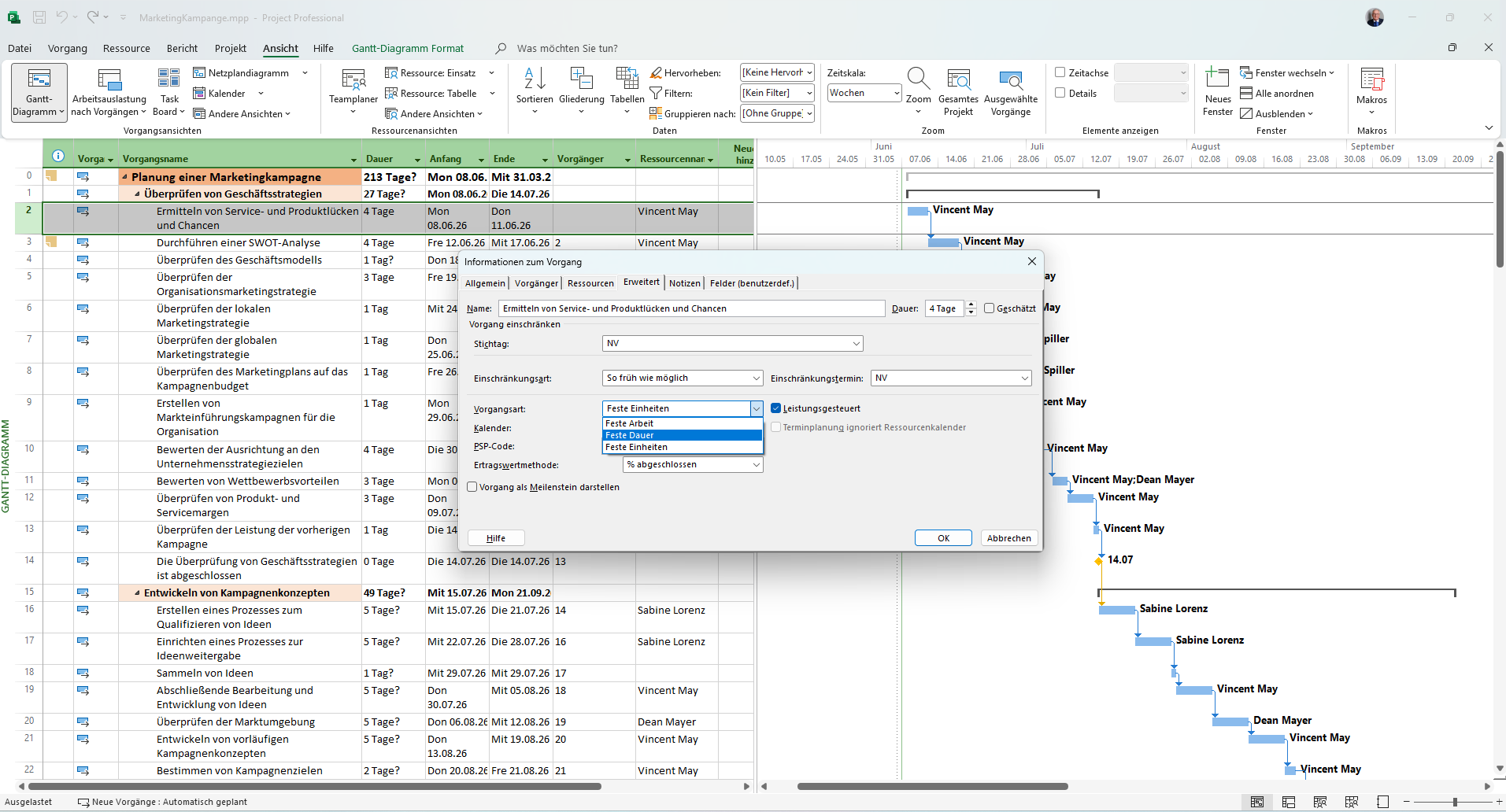Select the Netzplandiagramm view icon

coord(199,72)
